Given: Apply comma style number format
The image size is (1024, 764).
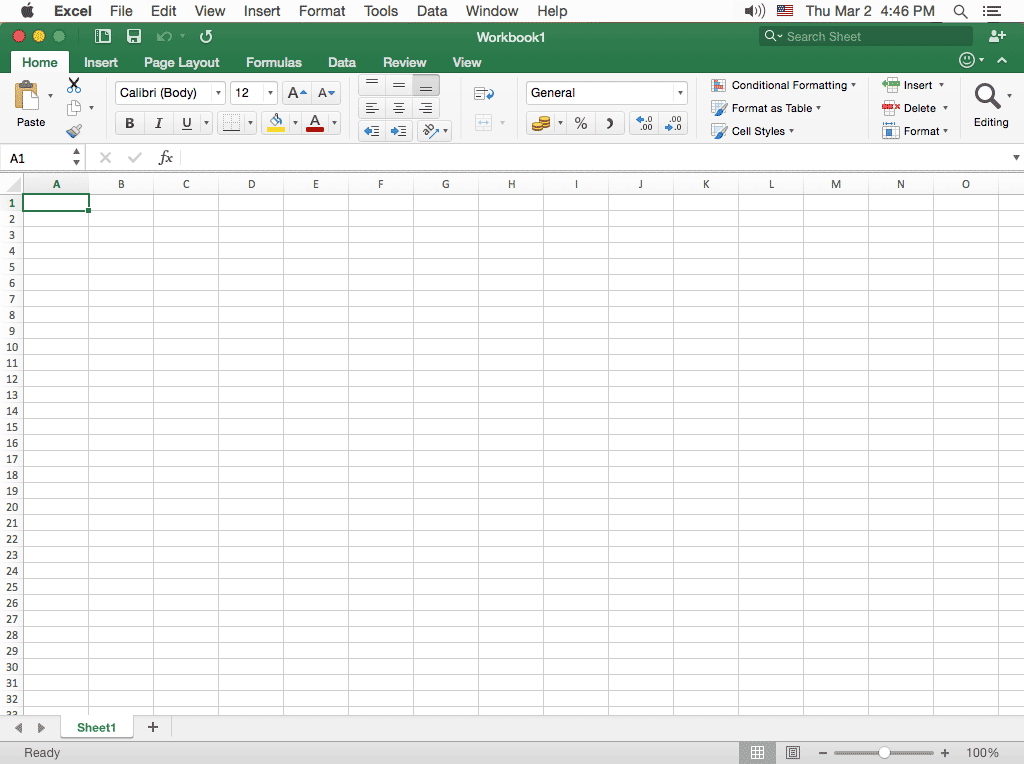Looking at the screenshot, I should (609, 123).
